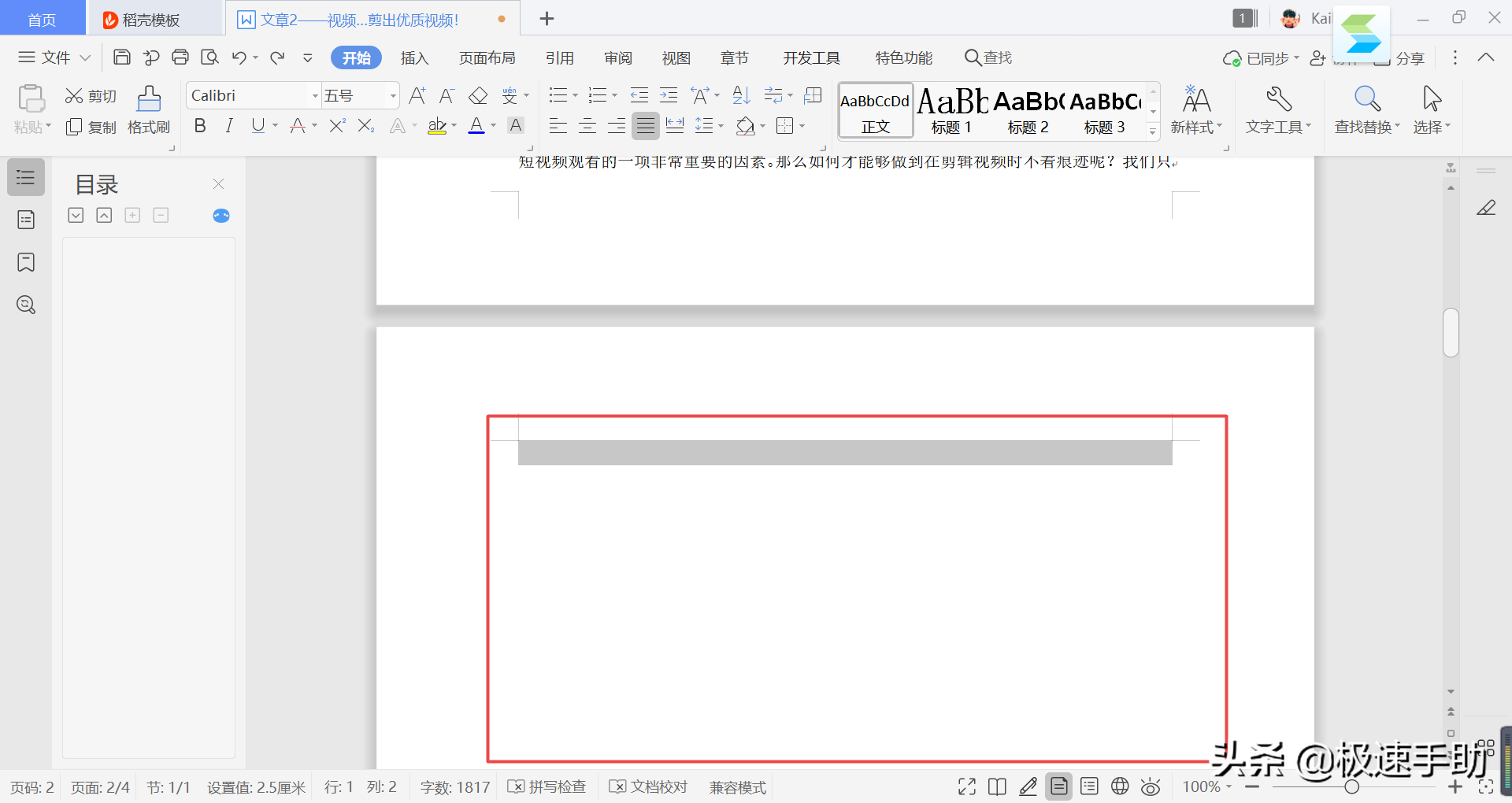This screenshot has height=803, width=1512.
Task: Toggle italic formatting
Action: [228, 125]
